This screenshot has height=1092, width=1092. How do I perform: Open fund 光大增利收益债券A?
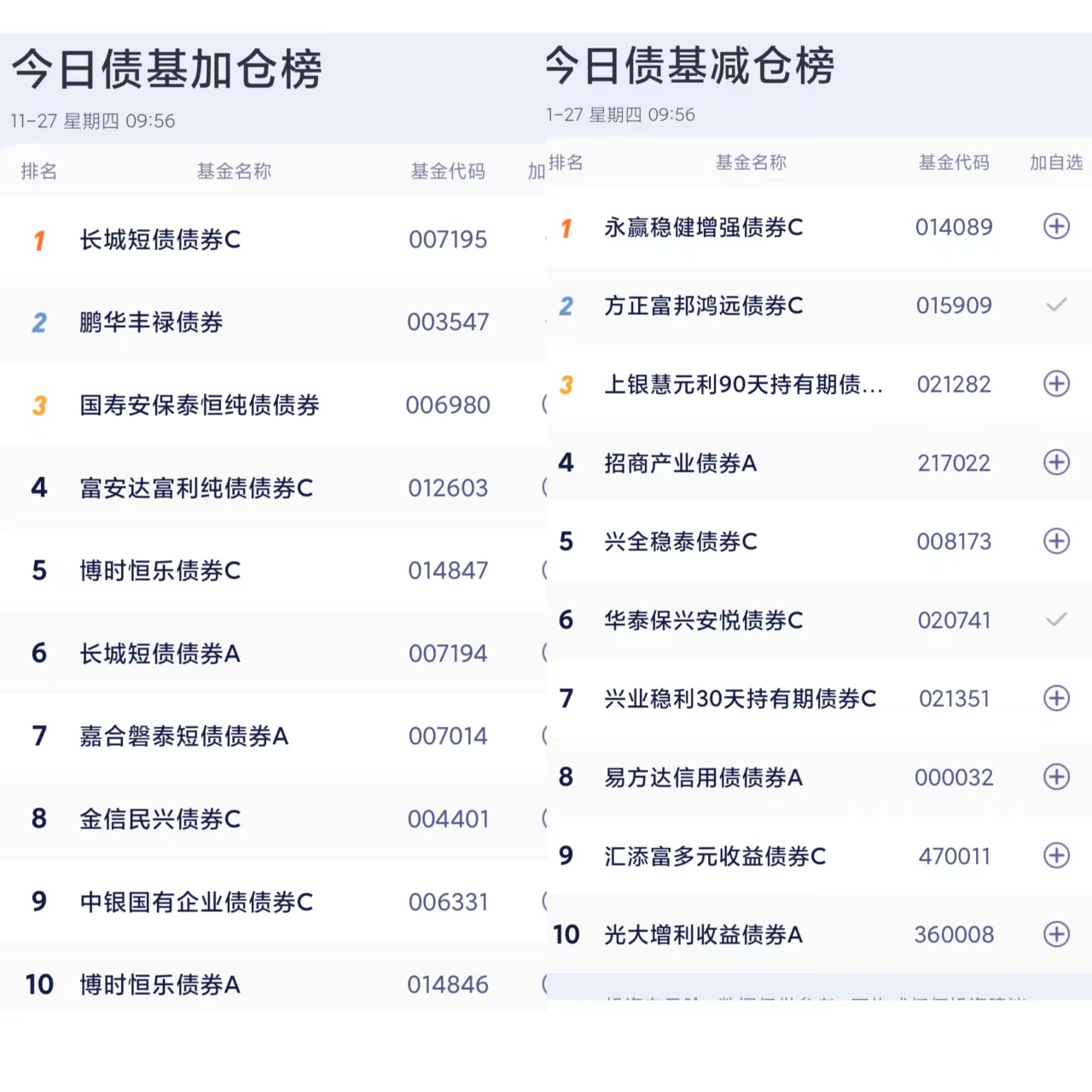[704, 935]
